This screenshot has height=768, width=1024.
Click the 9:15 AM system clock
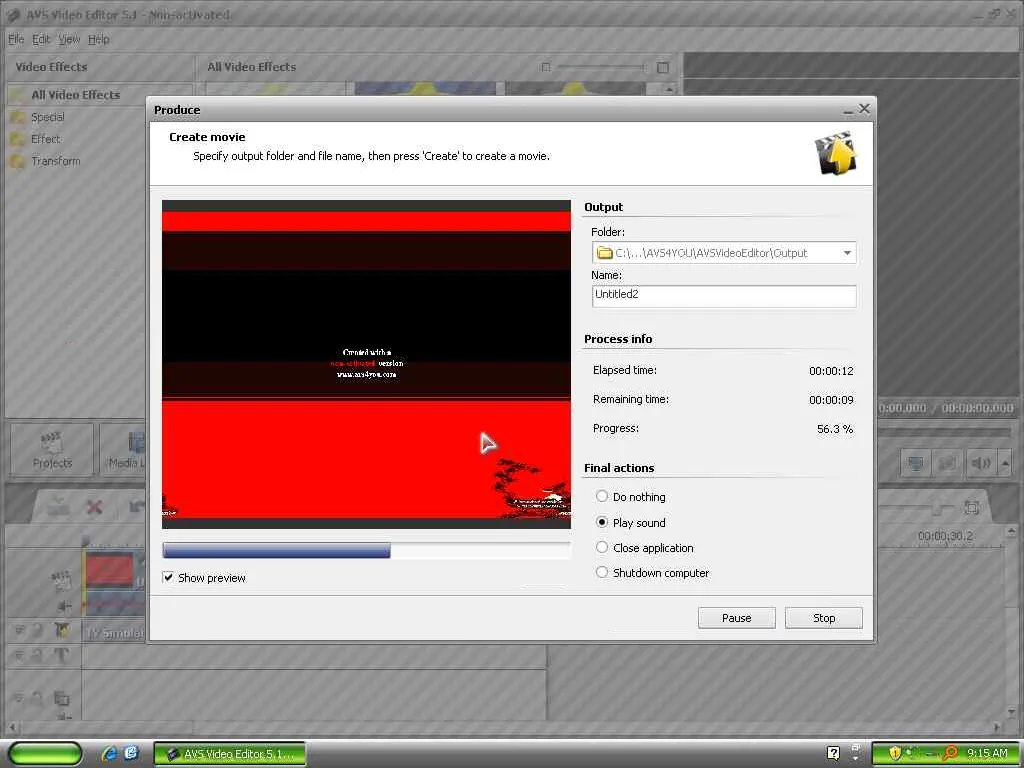point(987,753)
